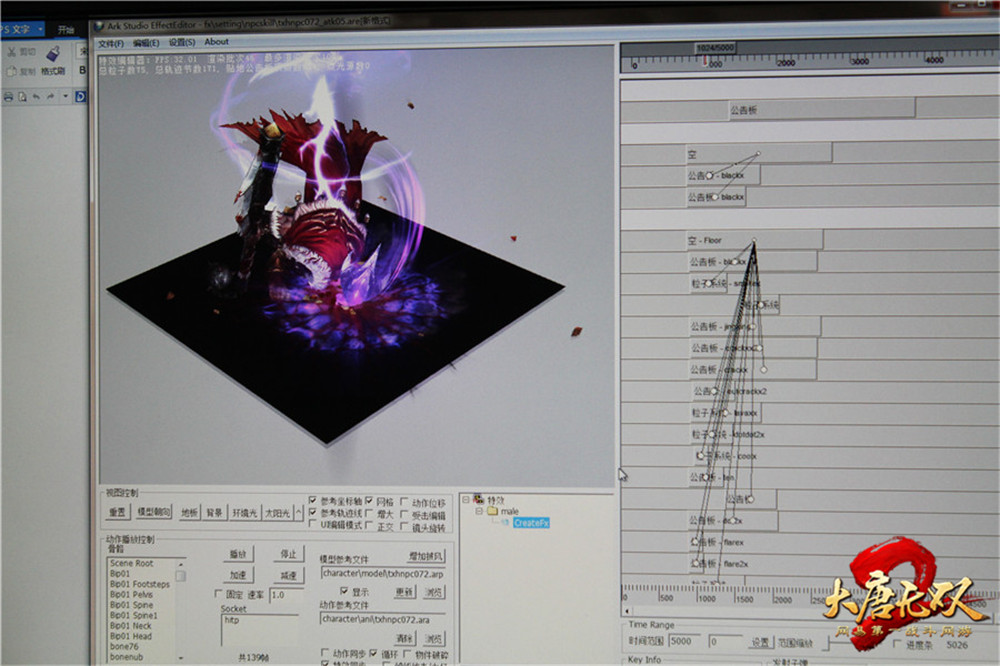Click the 太阳光 sunlight button
The image size is (1000, 666).
tap(278, 513)
